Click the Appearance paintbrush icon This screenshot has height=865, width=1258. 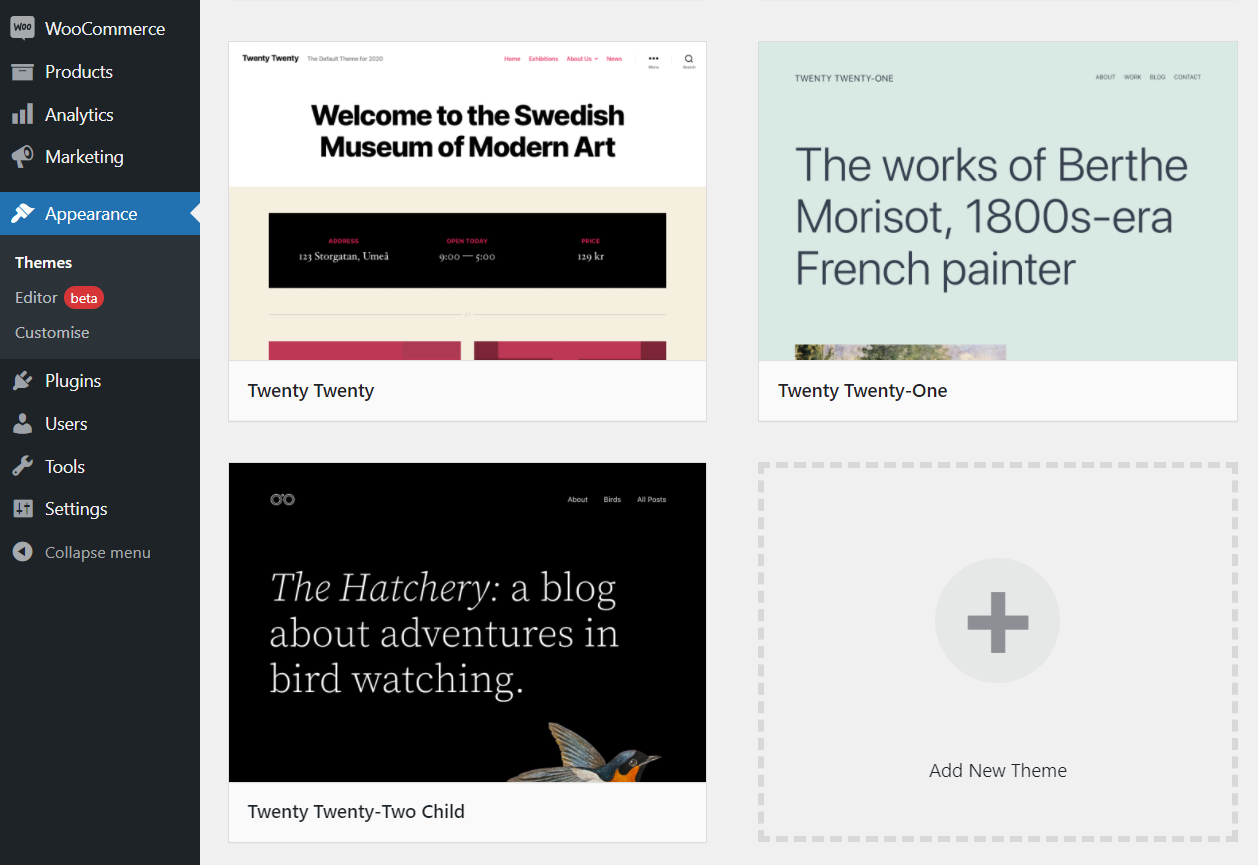pyautogui.click(x=22, y=214)
